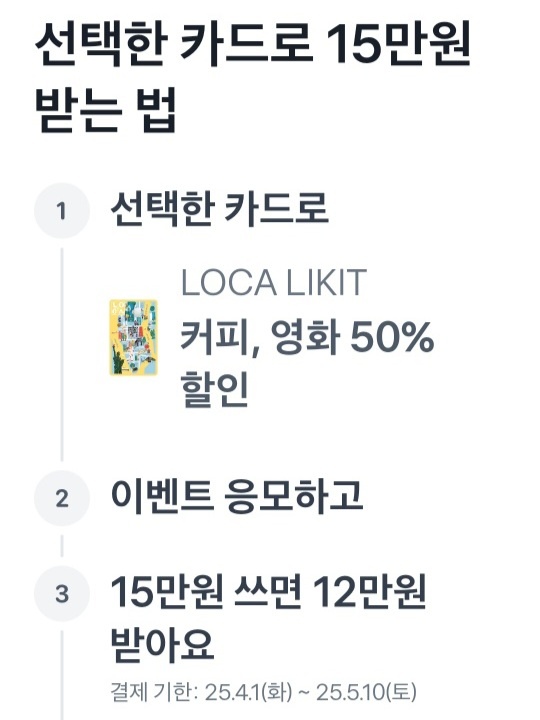
Task: Open the LOCA LIKIT card image
Action: 134,338
